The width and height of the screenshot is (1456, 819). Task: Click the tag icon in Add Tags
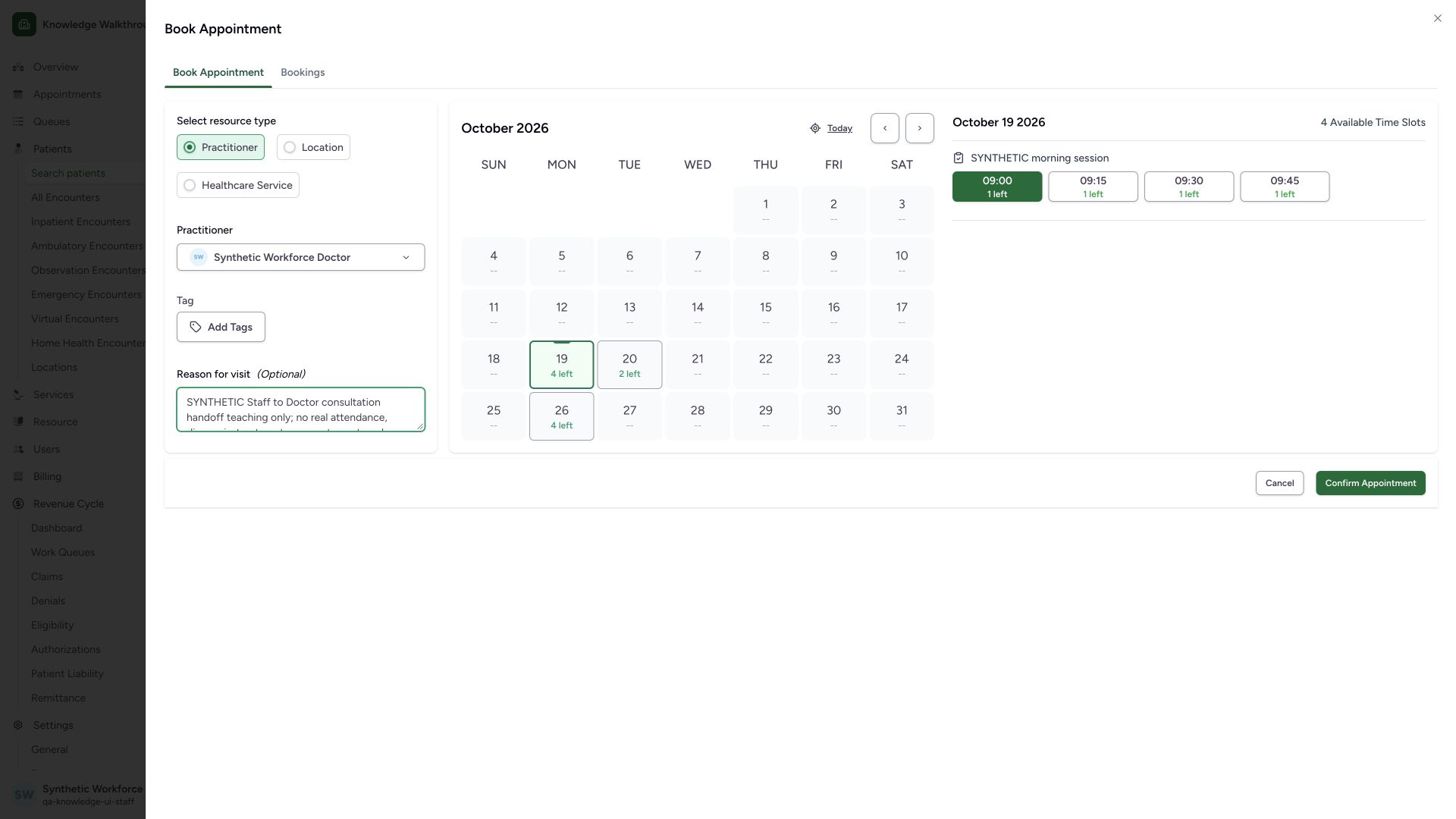click(x=196, y=327)
